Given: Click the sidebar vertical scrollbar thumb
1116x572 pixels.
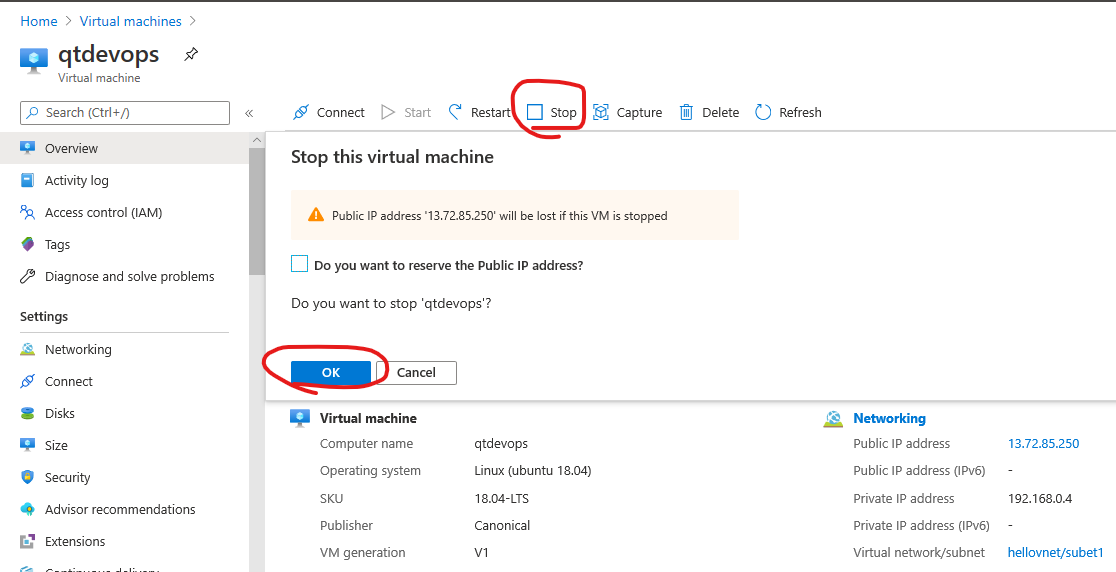Looking at the screenshot, I should pyautogui.click(x=257, y=211).
